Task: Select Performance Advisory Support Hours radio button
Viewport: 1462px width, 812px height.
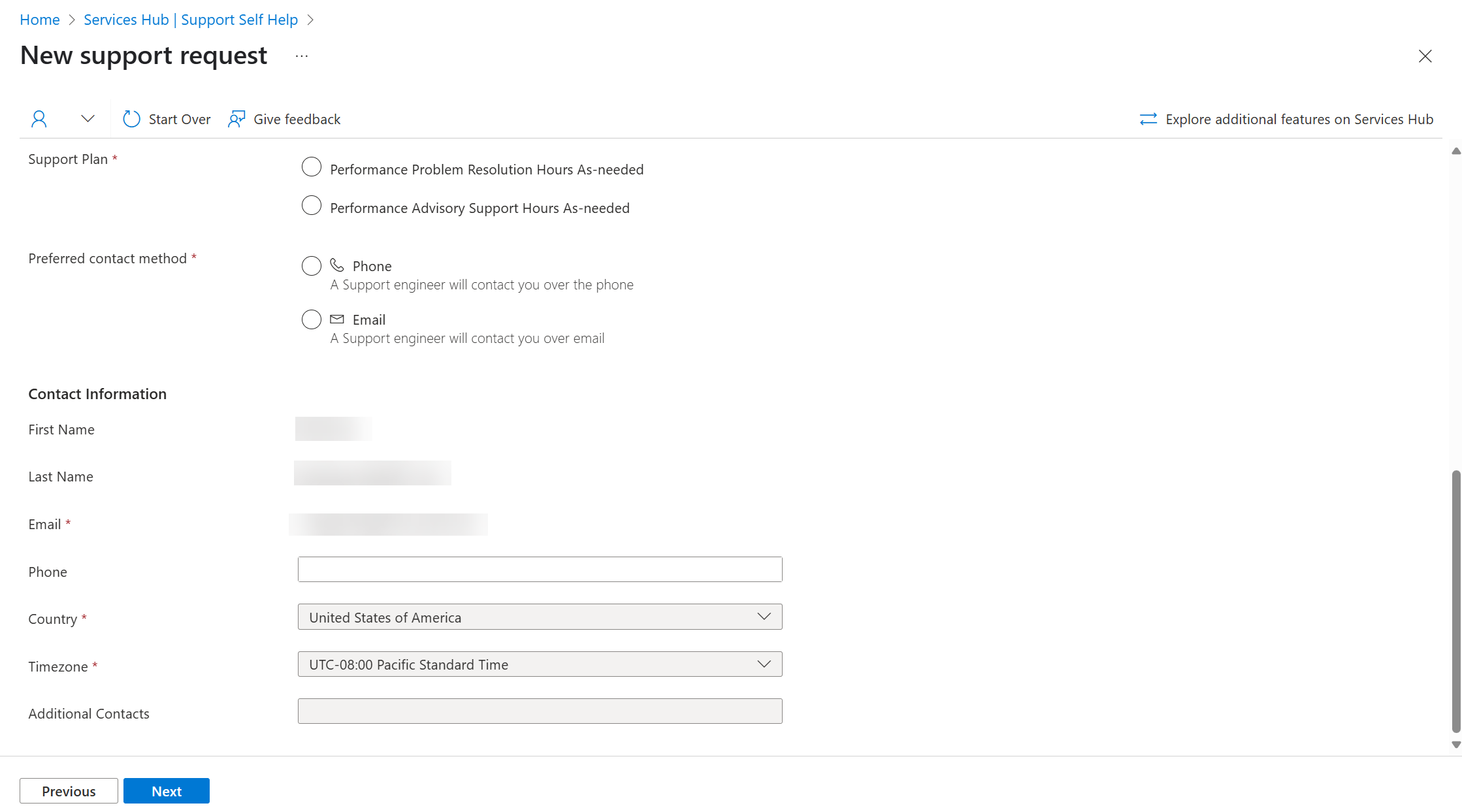Action: 311,207
